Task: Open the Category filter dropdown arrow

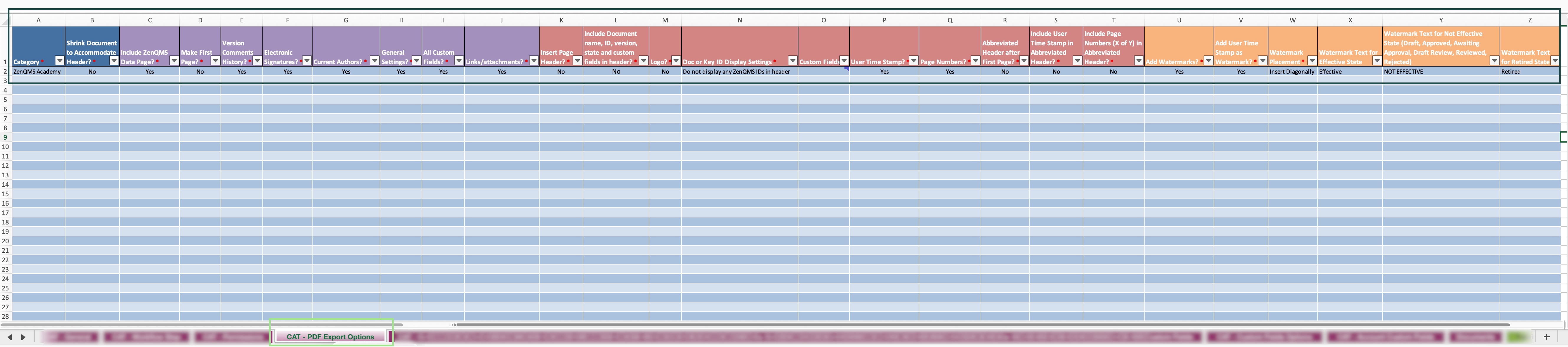Action: pos(60,61)
